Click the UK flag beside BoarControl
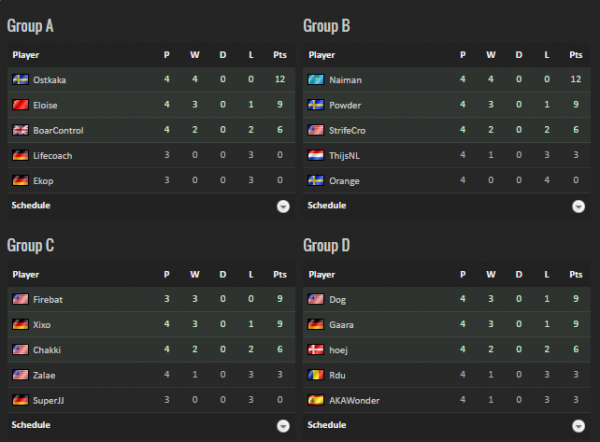The width and height of the screenshot is (600, 442). [20, 130]
